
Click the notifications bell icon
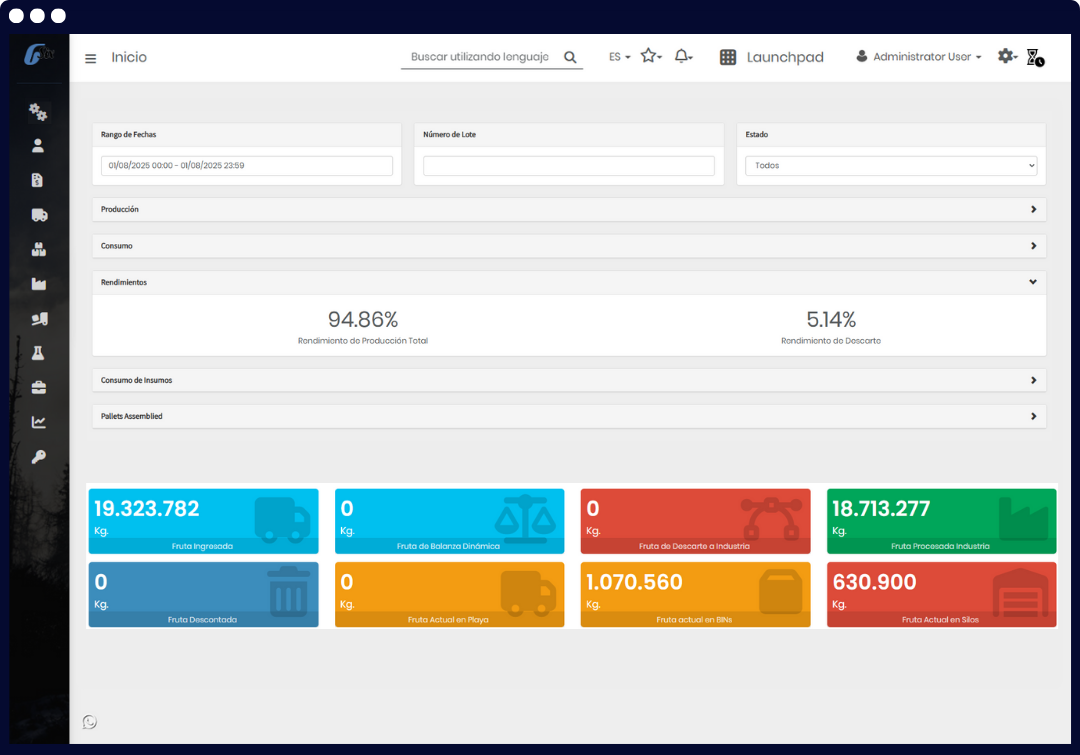click(683, 57)
